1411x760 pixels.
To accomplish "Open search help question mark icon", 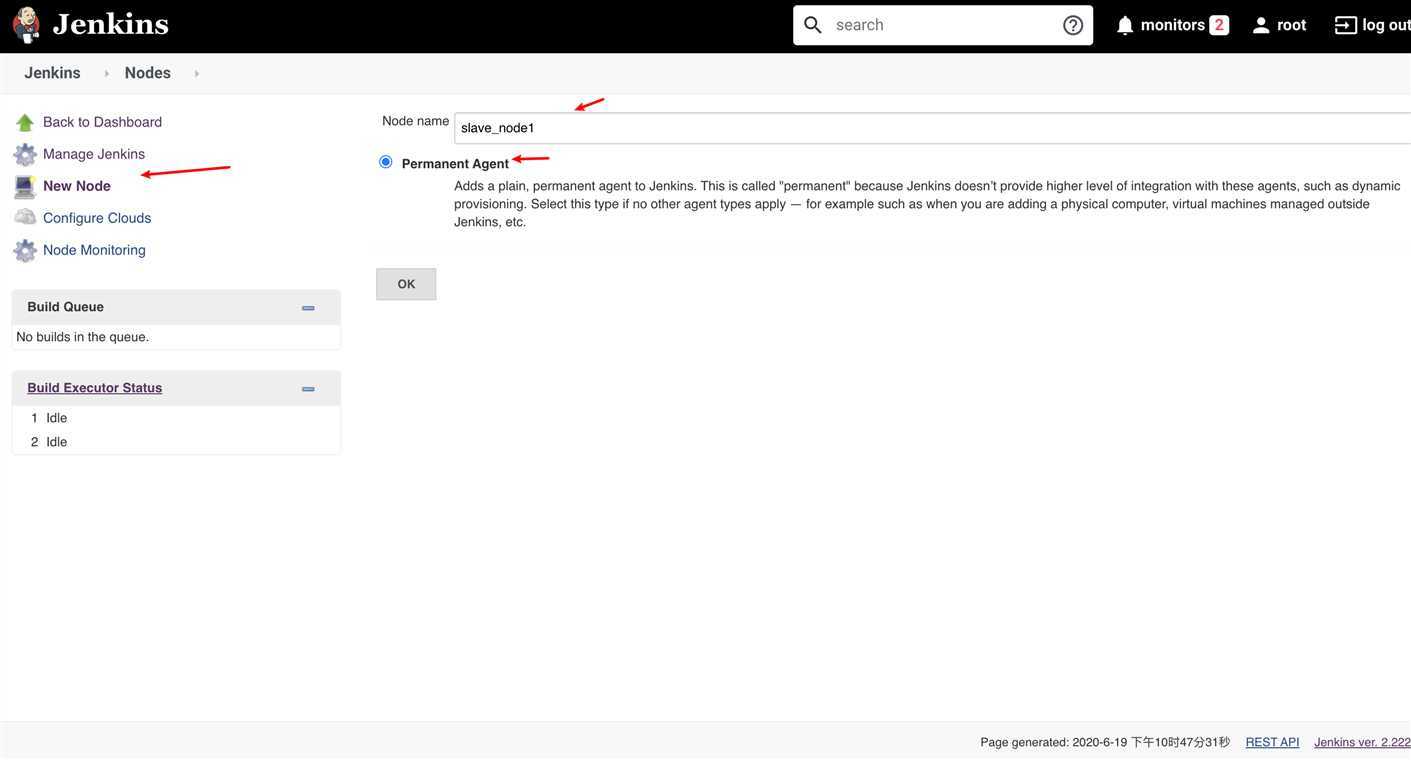I will click(x=1073, y=25).
